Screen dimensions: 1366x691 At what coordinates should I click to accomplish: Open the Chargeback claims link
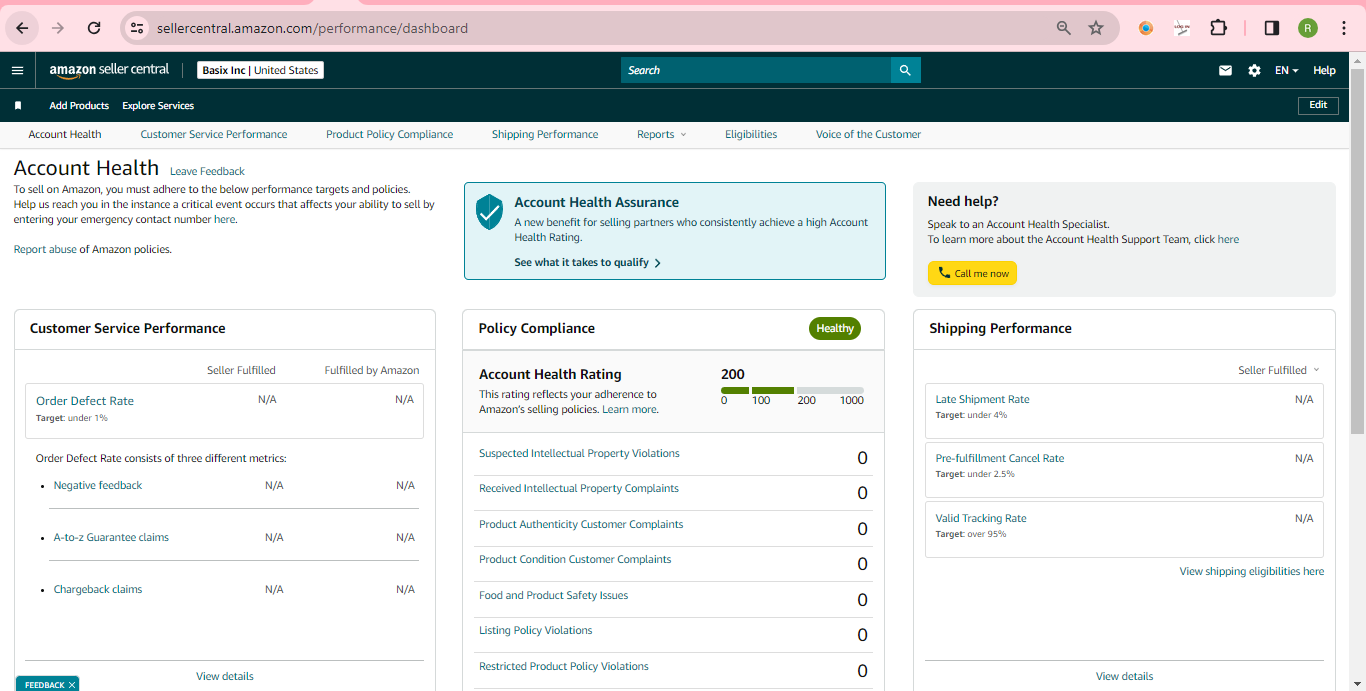click(98, 589)
